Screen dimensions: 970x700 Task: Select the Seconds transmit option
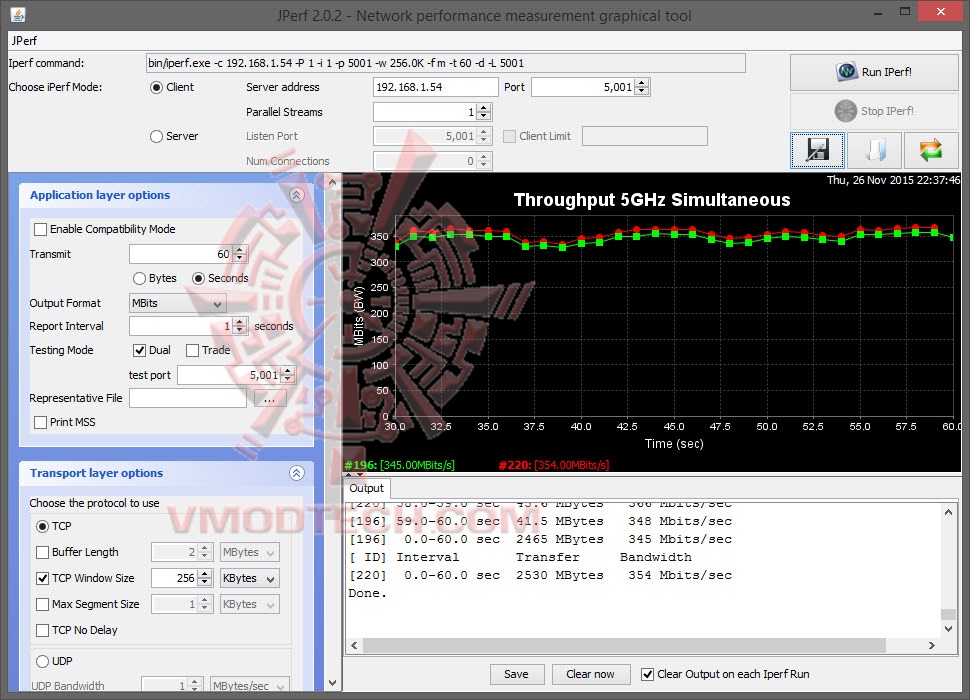198,278
